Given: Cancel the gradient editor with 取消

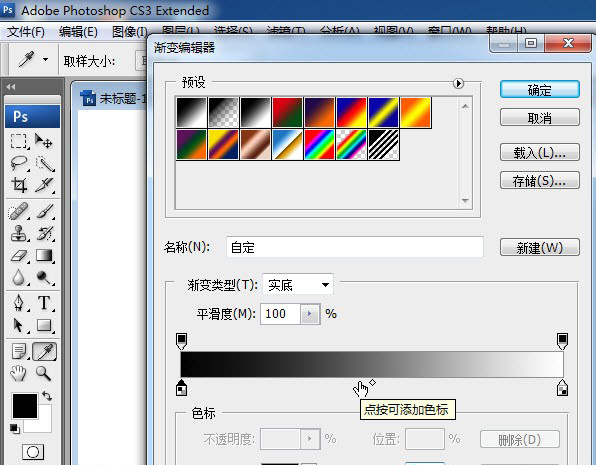Looking at the screenshot, I should pos(540,118).
